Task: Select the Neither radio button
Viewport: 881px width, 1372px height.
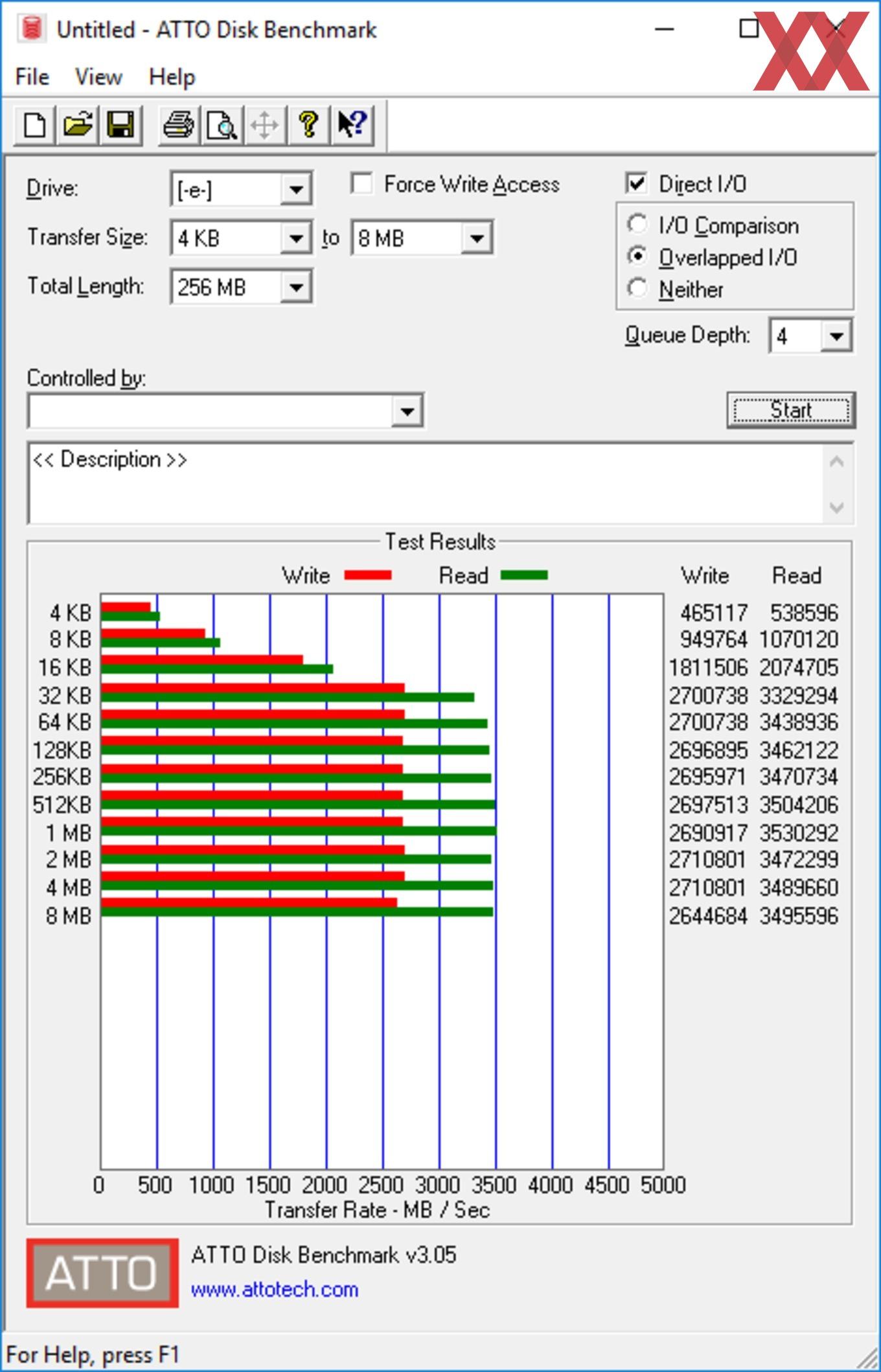Action: pyautogui.click(x=637, y=288)
